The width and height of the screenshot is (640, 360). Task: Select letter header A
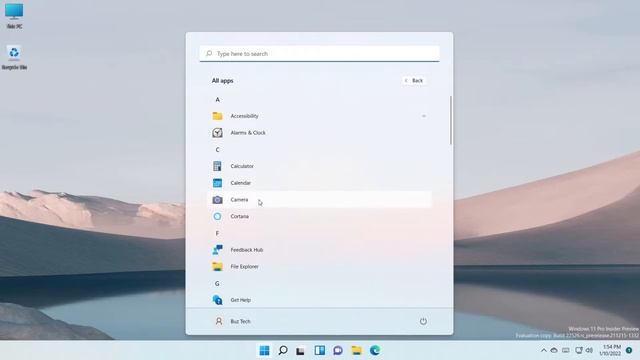(217, 100)
